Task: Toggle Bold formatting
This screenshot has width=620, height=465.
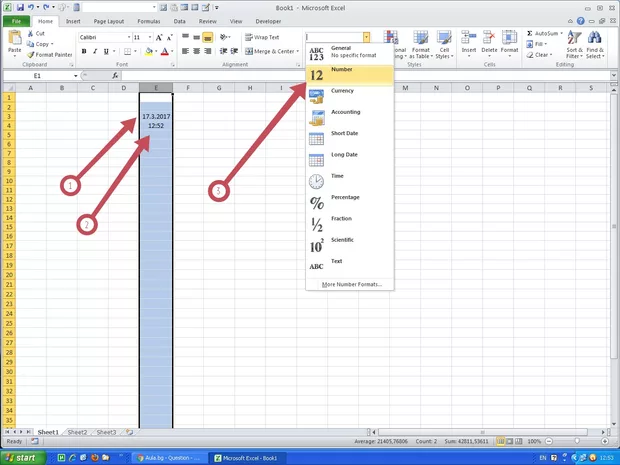Action: coord(84,51)
